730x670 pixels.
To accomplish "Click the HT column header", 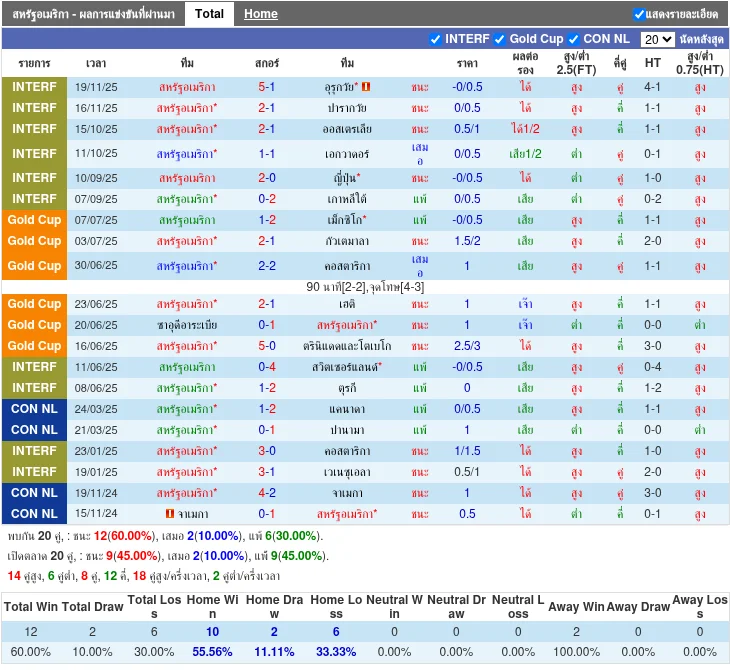I will click(653, 63).
